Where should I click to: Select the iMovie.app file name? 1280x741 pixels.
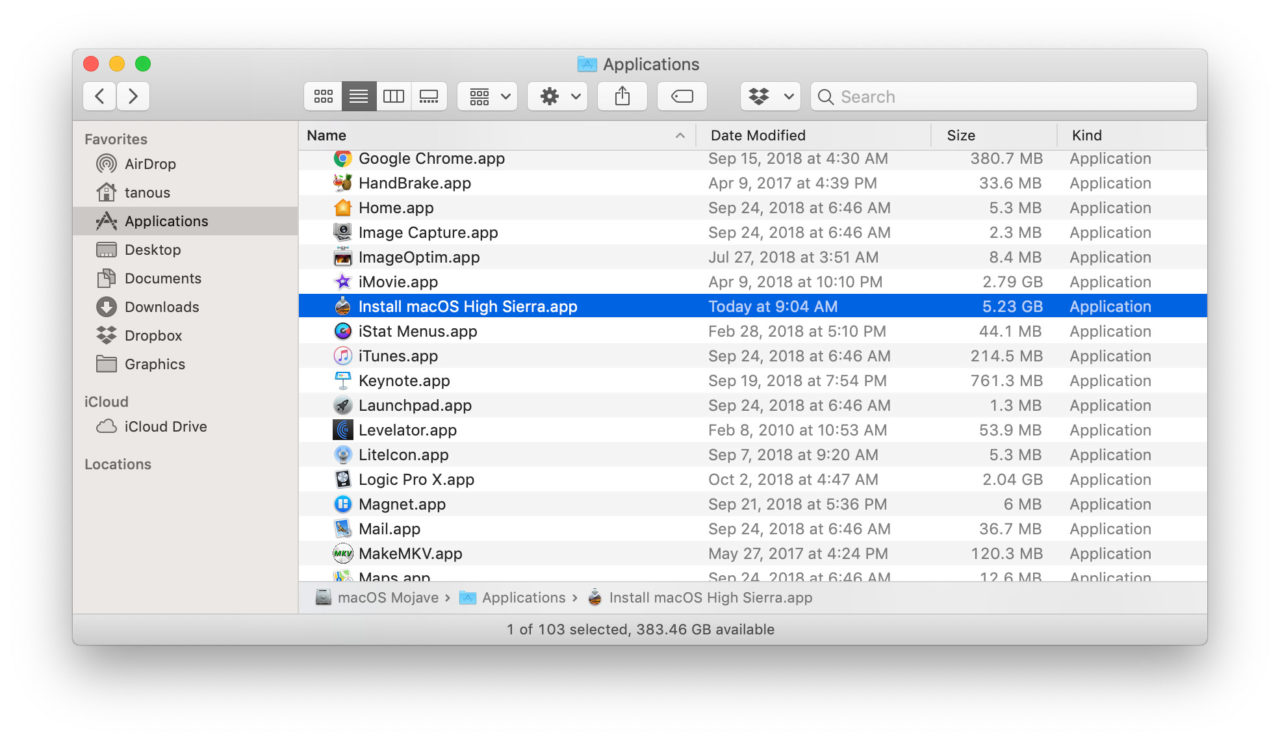pyautogui.click(x=398, y=282)
